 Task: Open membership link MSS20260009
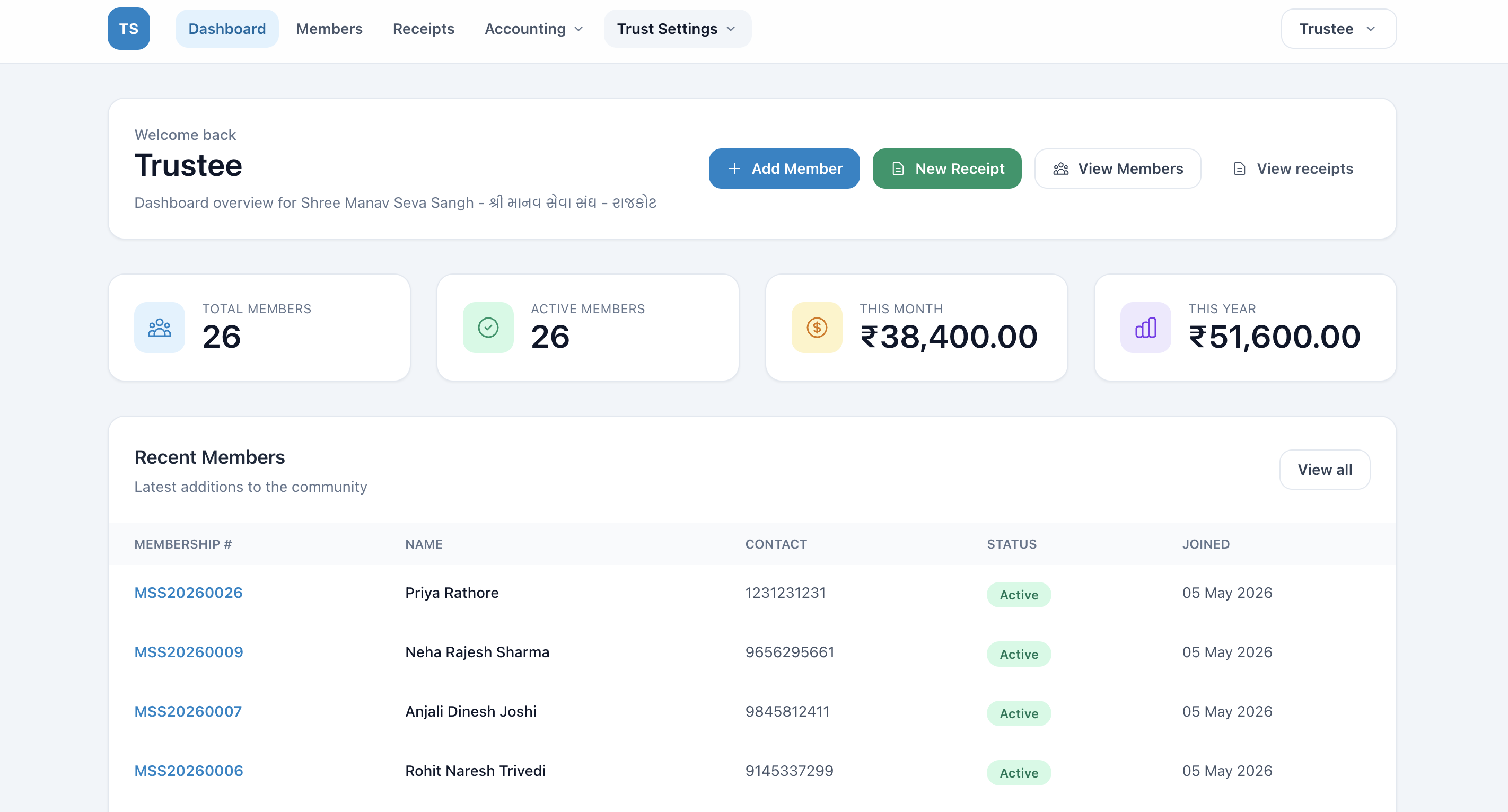189,652
